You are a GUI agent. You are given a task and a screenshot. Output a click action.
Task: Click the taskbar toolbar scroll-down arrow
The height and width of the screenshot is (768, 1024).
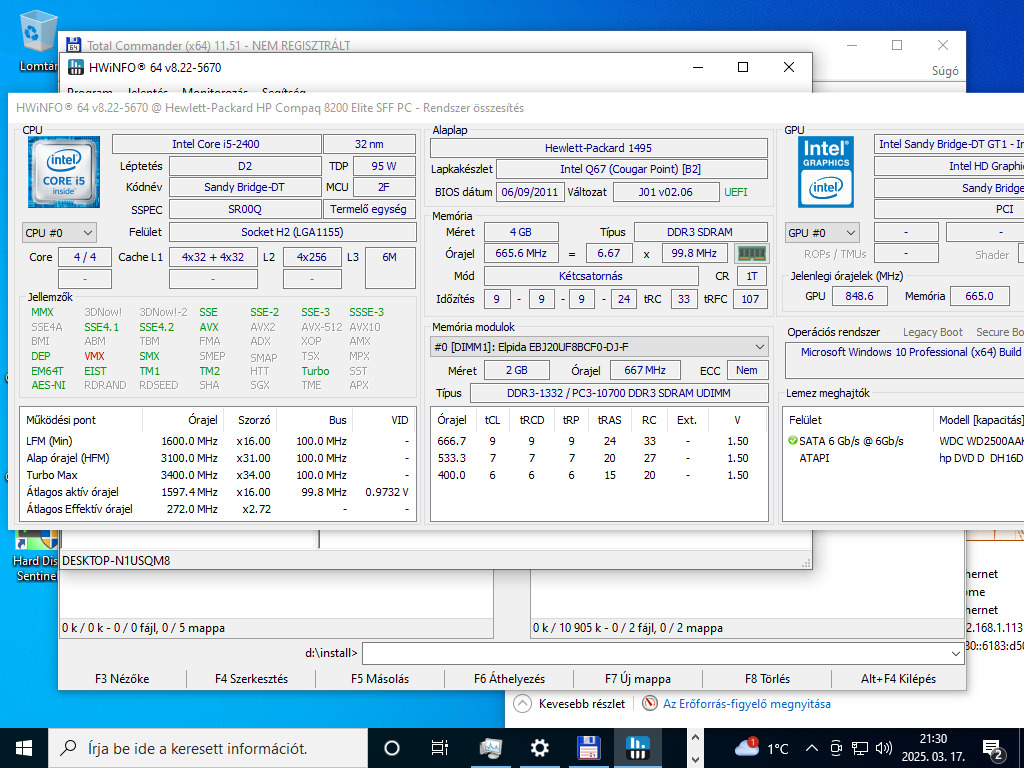pos(696,759)
